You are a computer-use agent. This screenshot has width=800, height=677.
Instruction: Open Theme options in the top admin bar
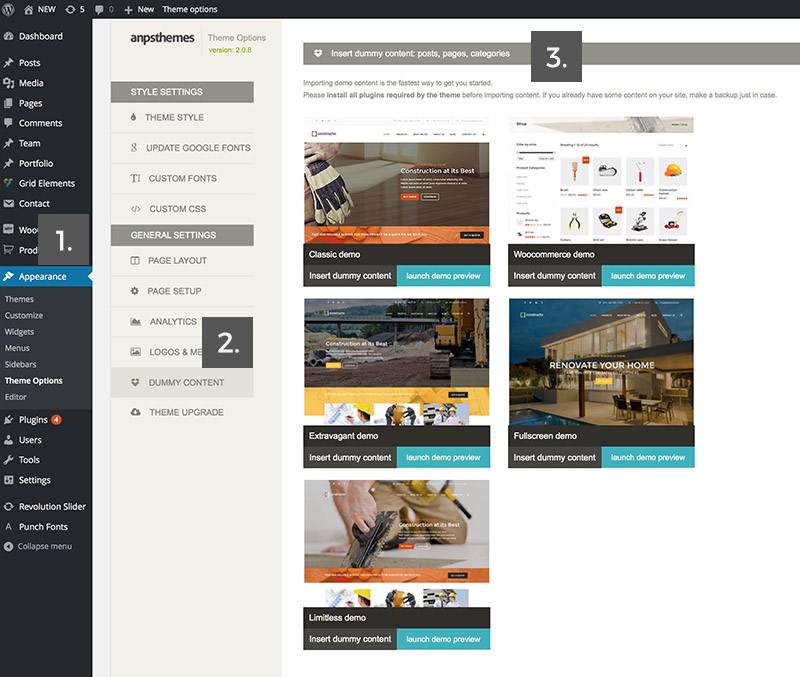pos(190,9)
